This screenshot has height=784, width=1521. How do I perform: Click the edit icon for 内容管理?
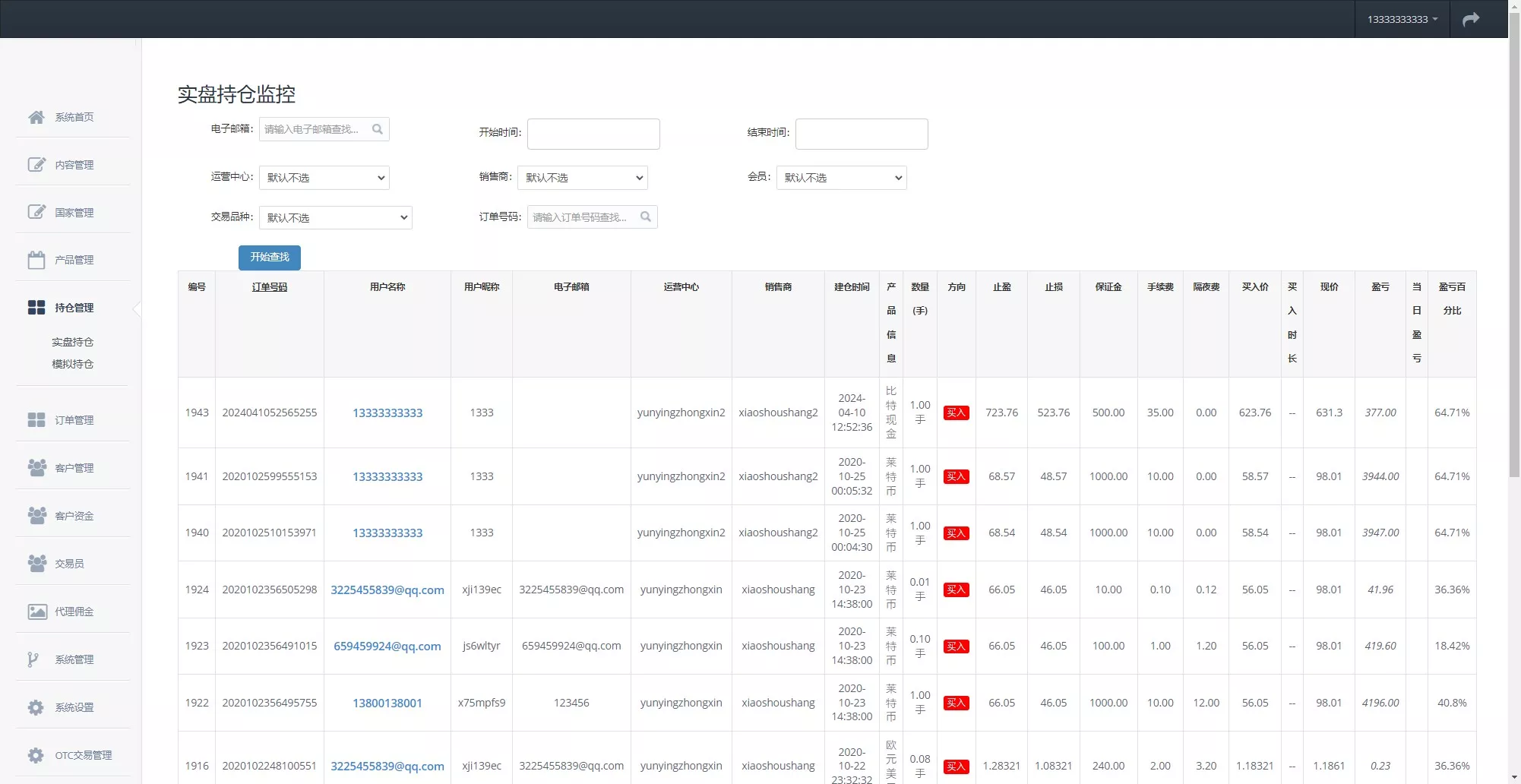coord(36,165)
